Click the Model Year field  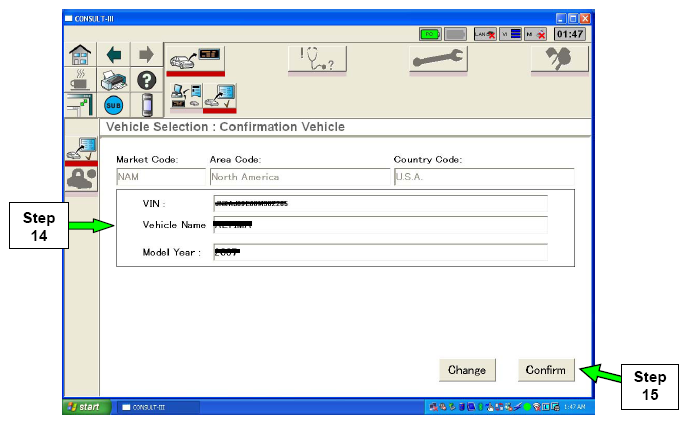pos(380,251)
